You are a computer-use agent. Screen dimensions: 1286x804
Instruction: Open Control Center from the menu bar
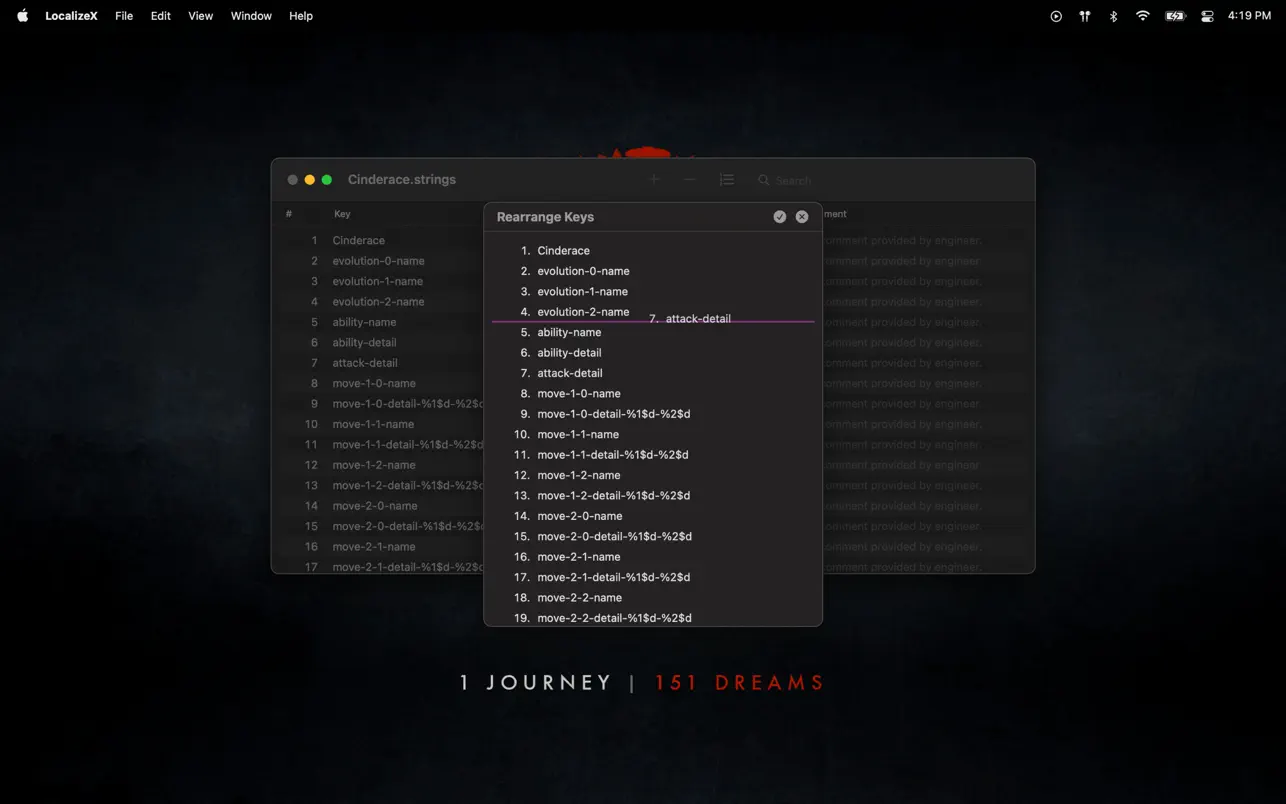click(x=1207, y=15)
